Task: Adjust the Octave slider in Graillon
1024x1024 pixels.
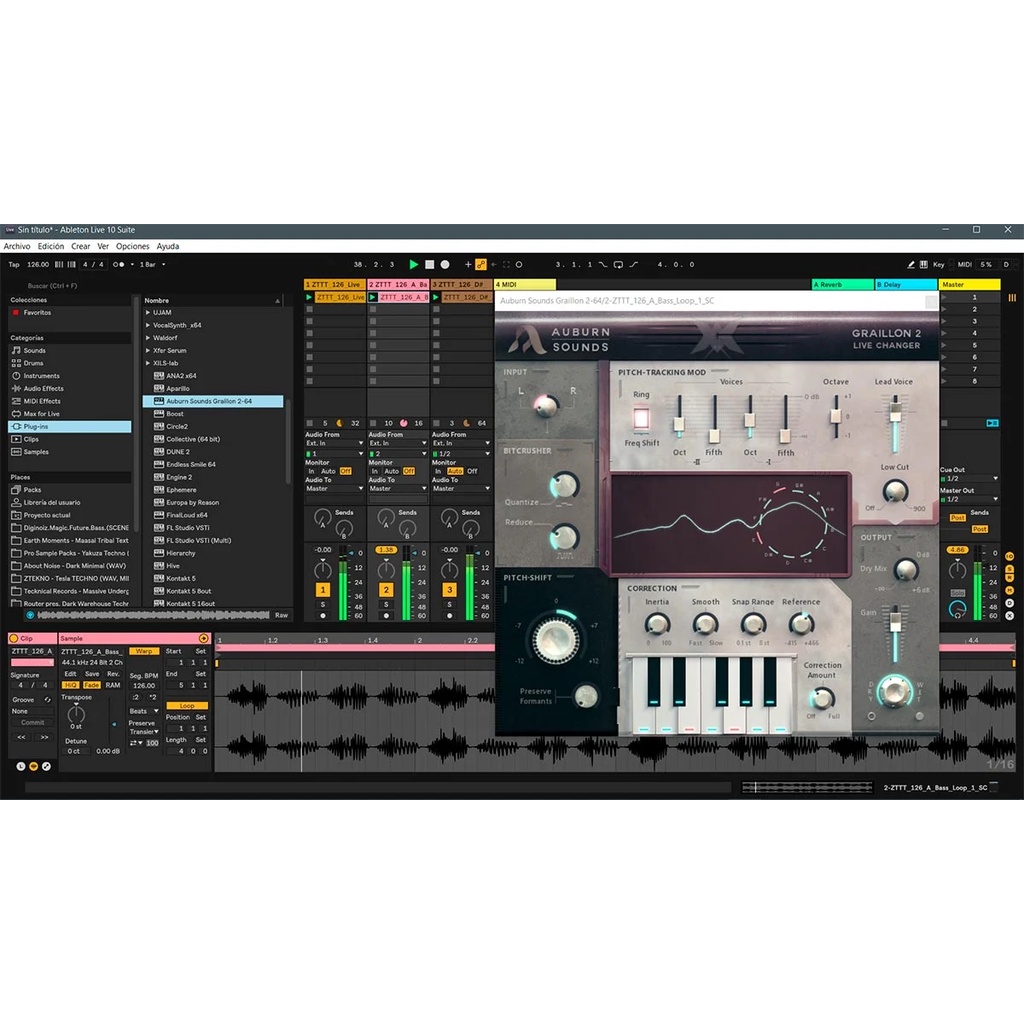Action: tap(835, 416)
